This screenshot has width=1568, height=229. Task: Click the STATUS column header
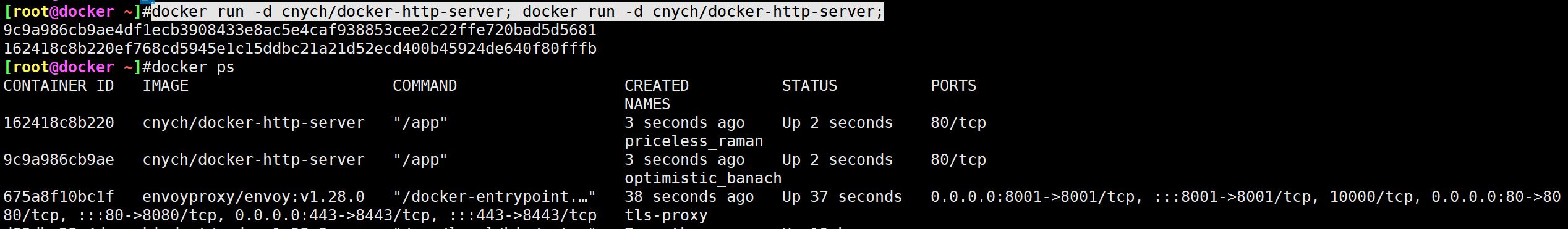(x=809, y=86)
